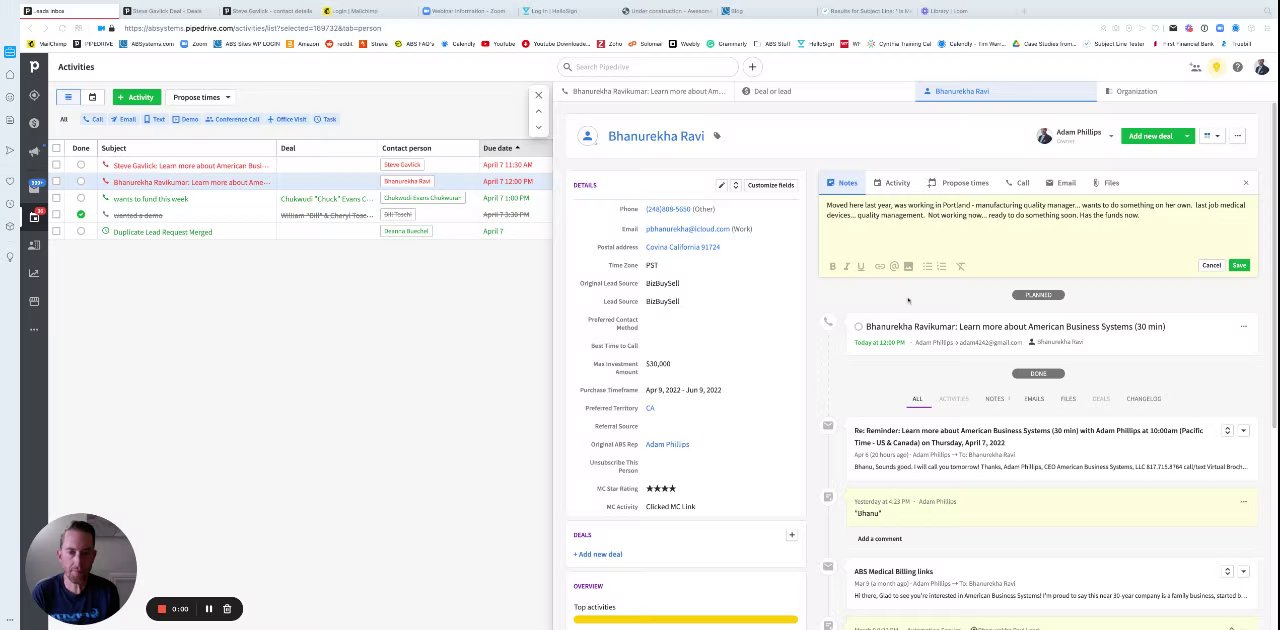This screenshot has width=1280, height=630.
Task: Insert a mention in the note
Action: [894, 266]
